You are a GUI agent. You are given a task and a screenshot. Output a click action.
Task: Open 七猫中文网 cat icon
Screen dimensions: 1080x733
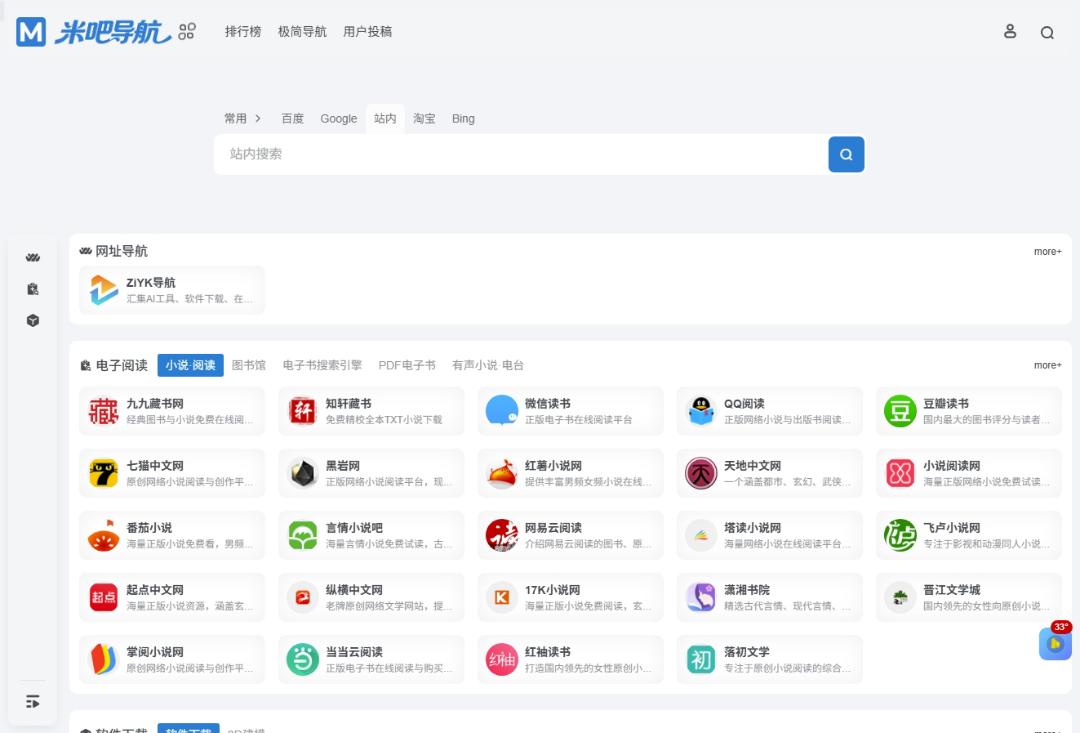click(104, 473)
